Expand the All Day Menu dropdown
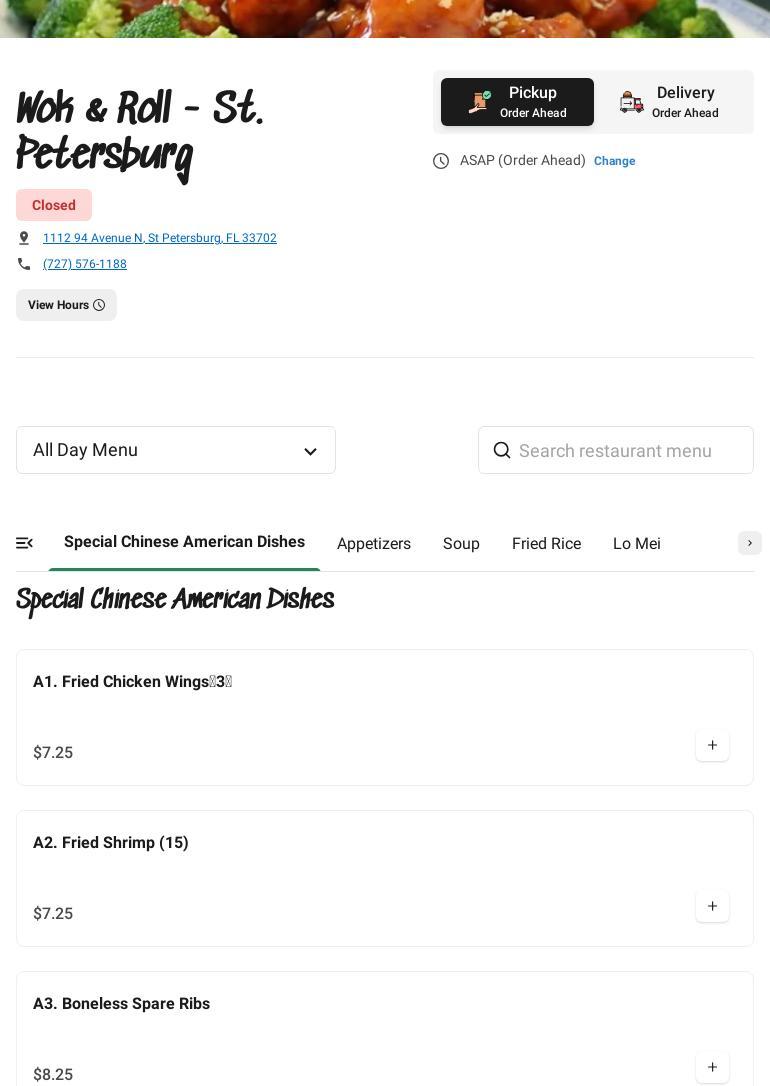 coord(176,450)
